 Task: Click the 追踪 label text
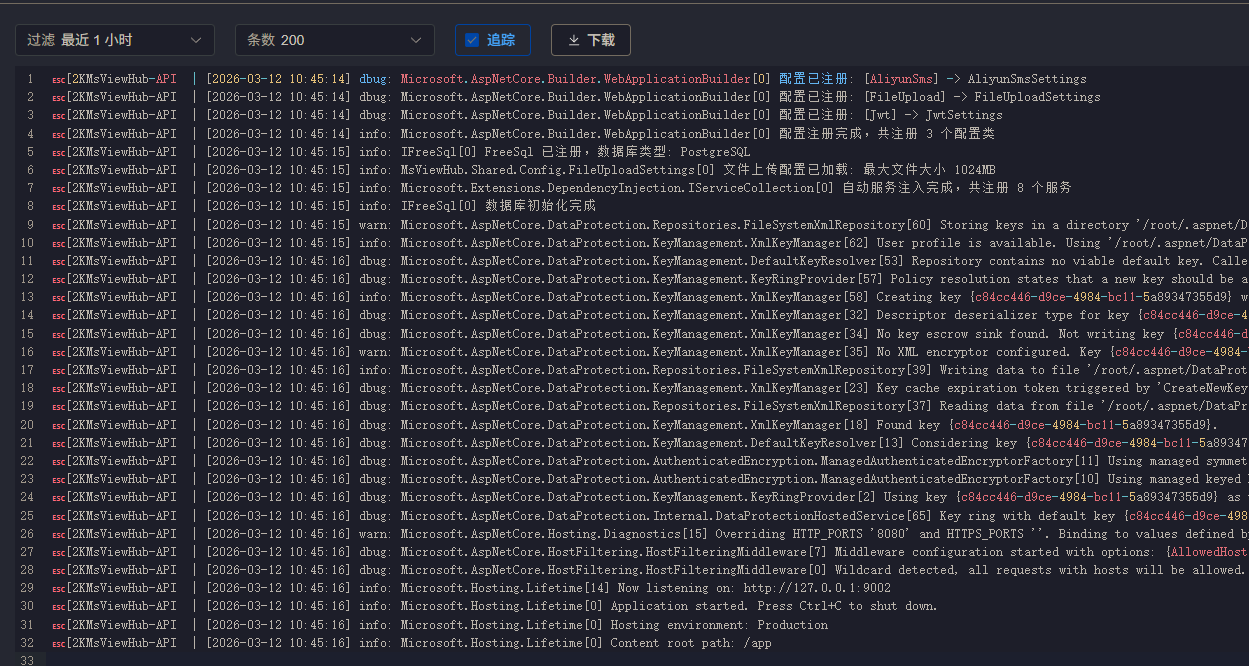(501, 40)
